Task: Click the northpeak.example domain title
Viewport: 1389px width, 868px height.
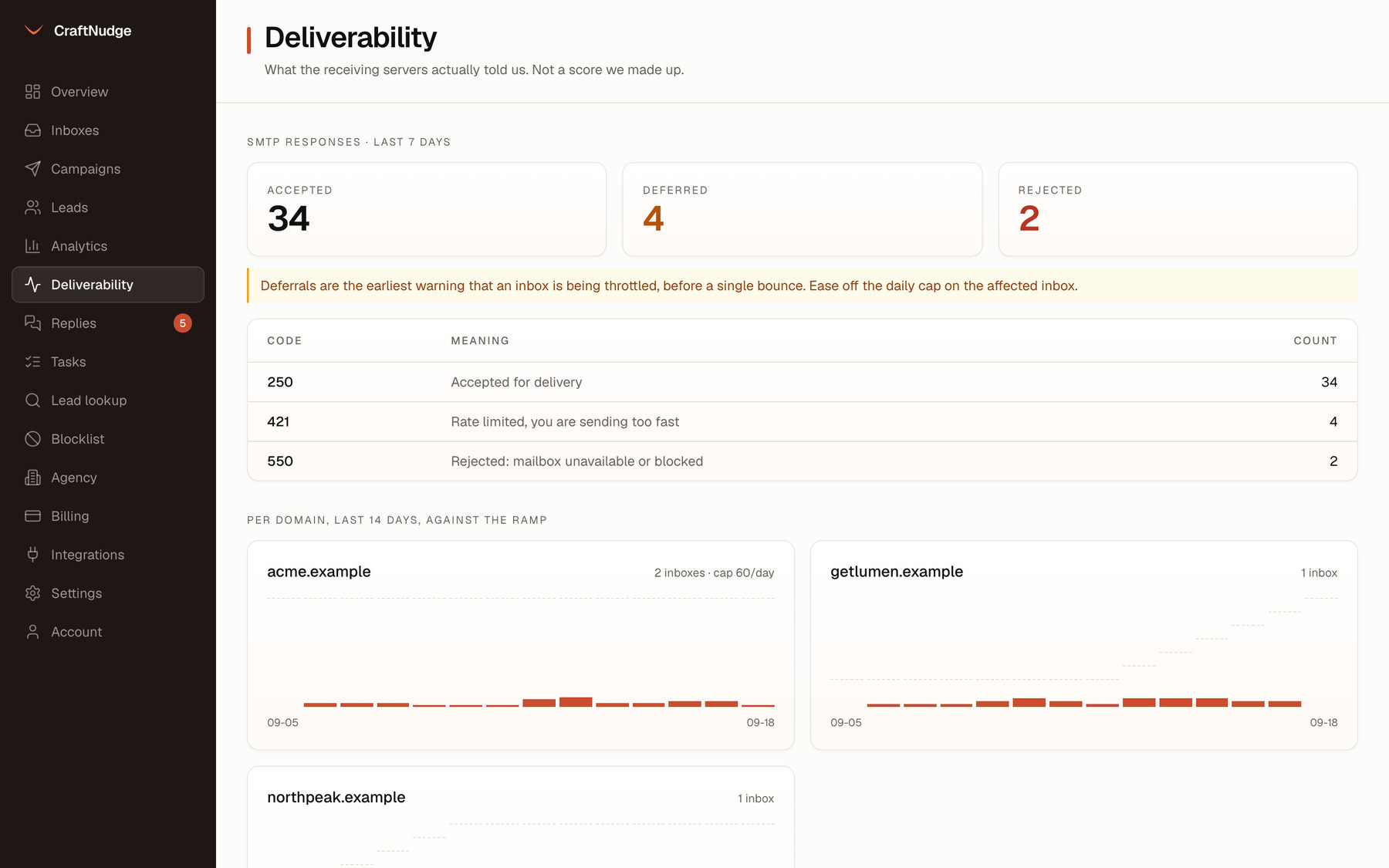Action: [x=336, y=797]
